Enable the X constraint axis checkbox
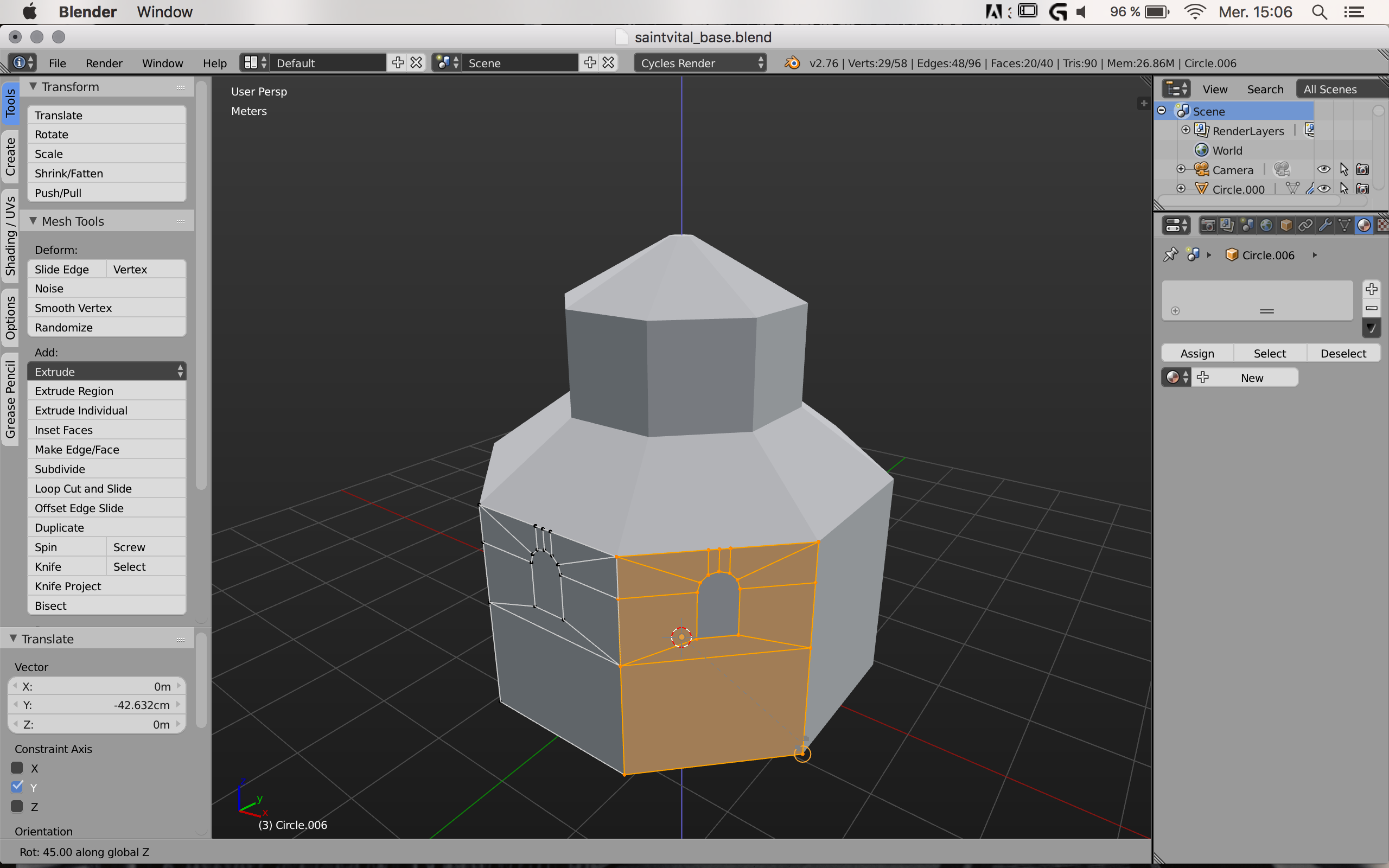The image size is (1389, 868). point(17,768)
